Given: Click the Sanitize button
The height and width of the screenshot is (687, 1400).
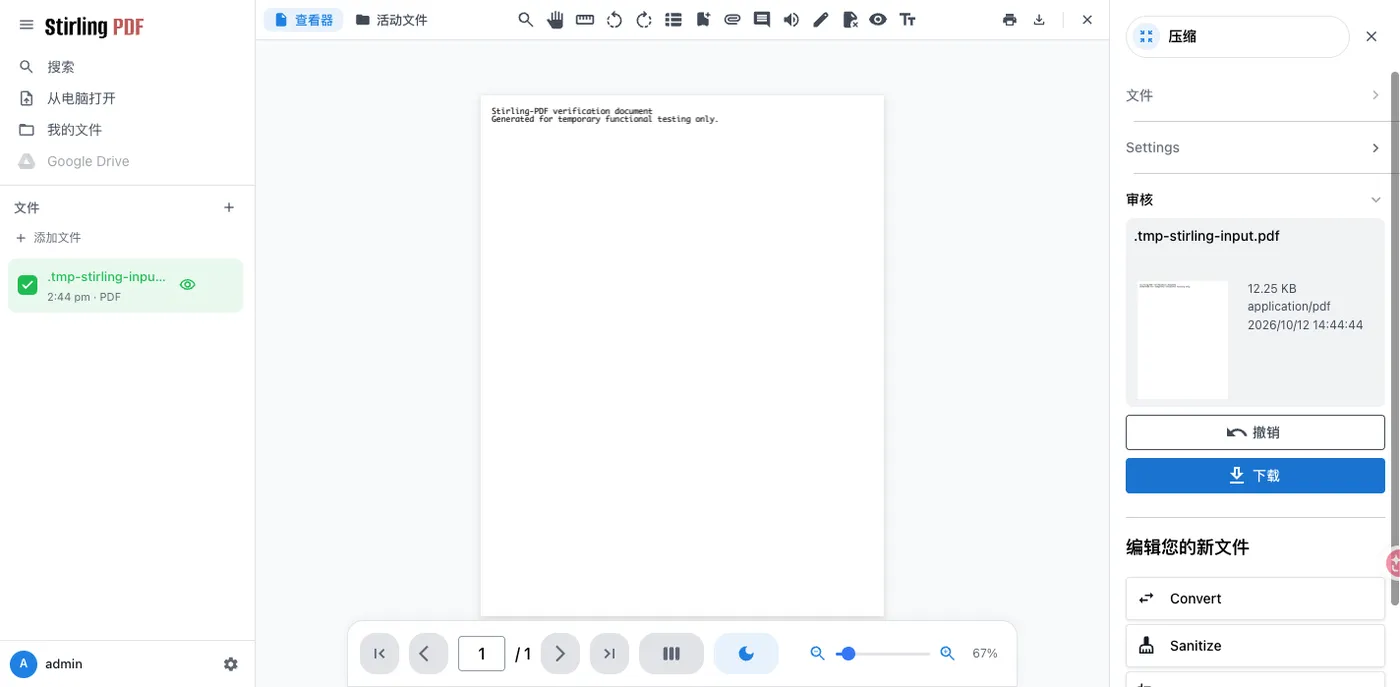Looking at the screenshot, I should [x=1255, y=646].
